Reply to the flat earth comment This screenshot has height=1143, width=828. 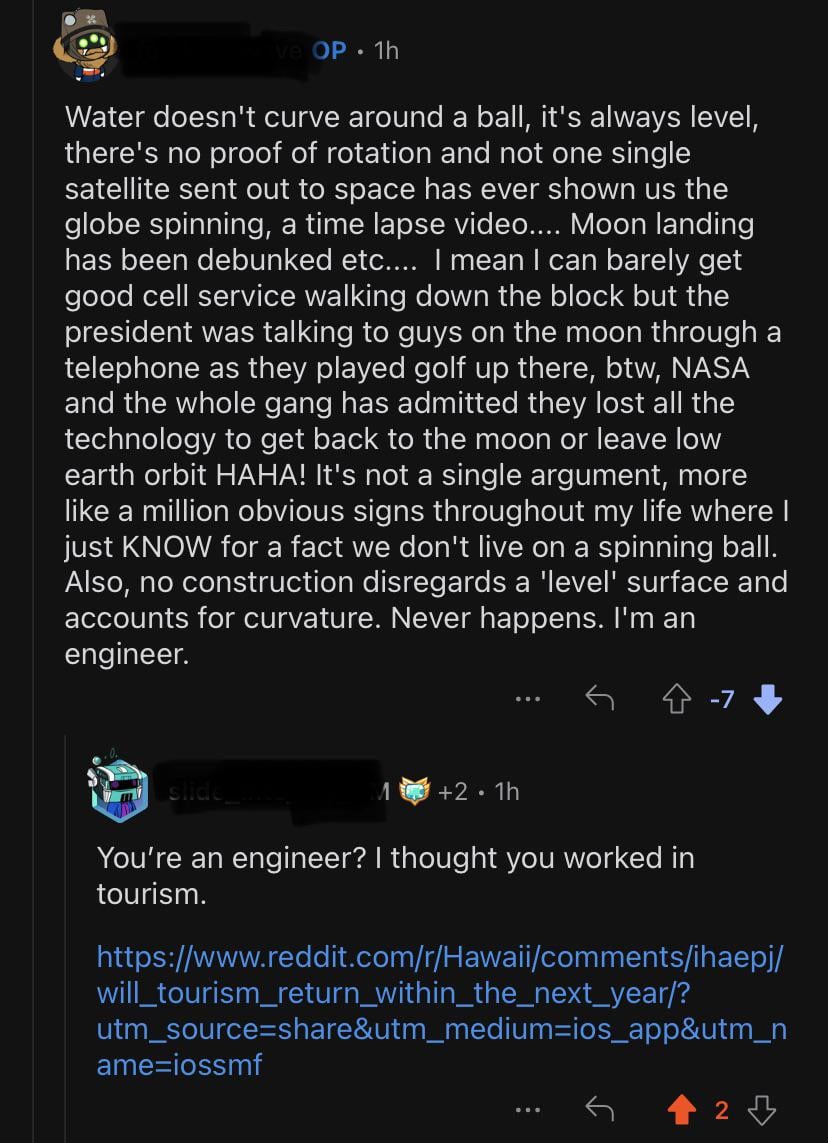pyautogui.click(x=598, y=699)
